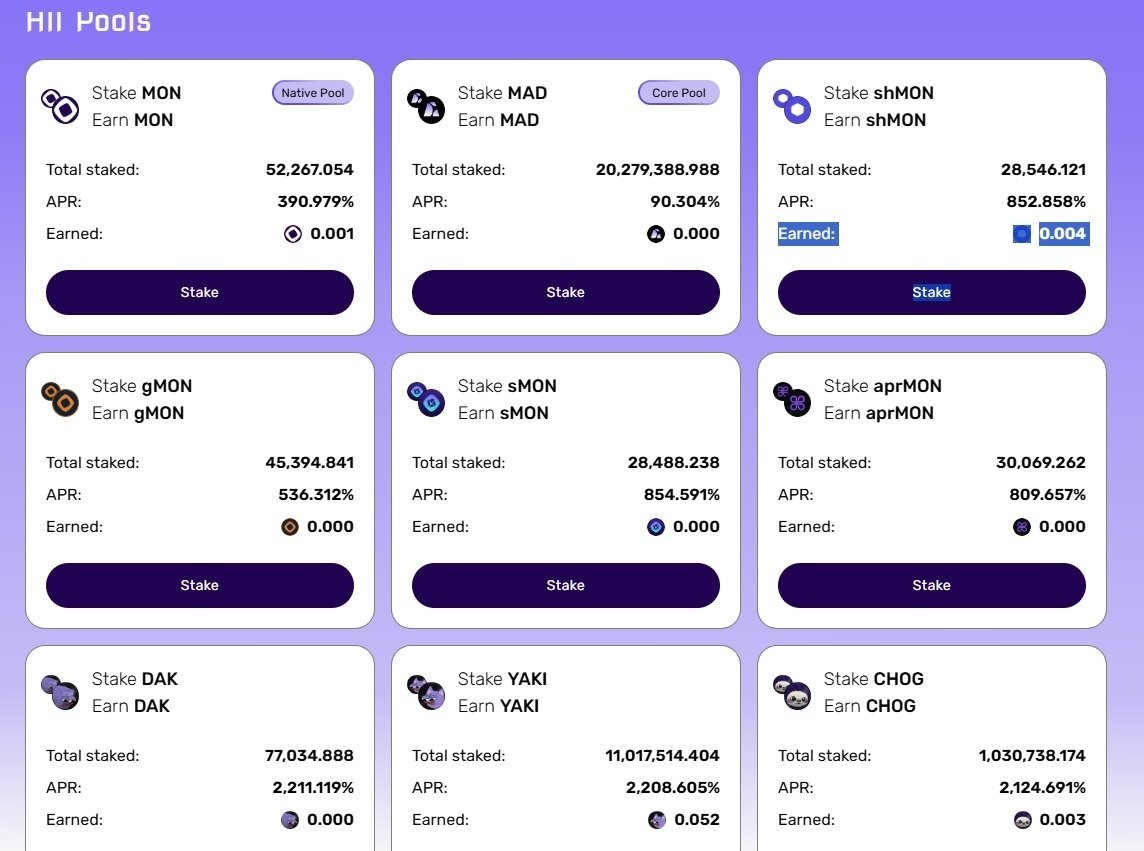Viewport: 1144px width, 851px height.
Task: Click the All Pools heading
Action: [88, 21]
